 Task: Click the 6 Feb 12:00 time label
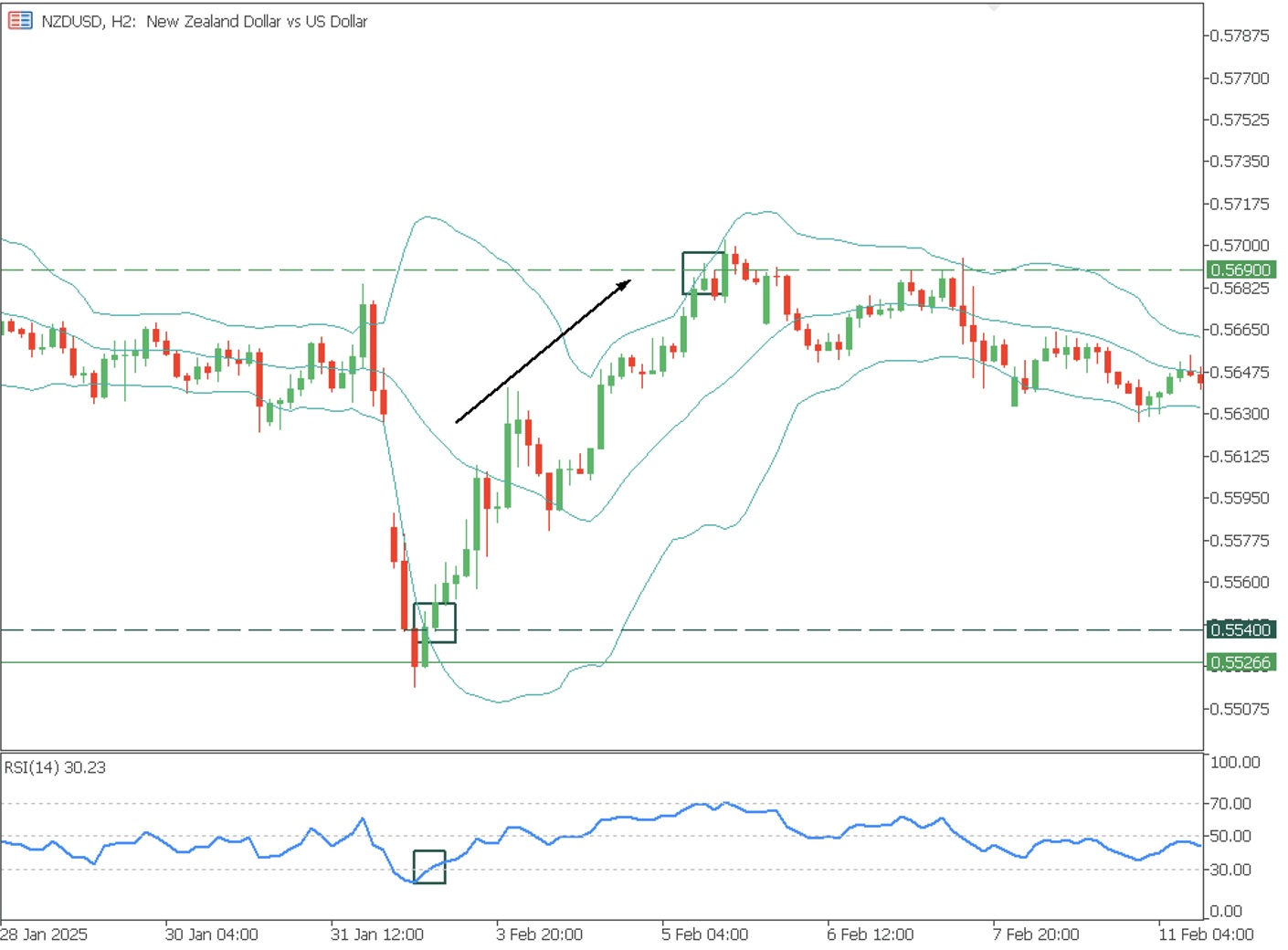point(871,934)
